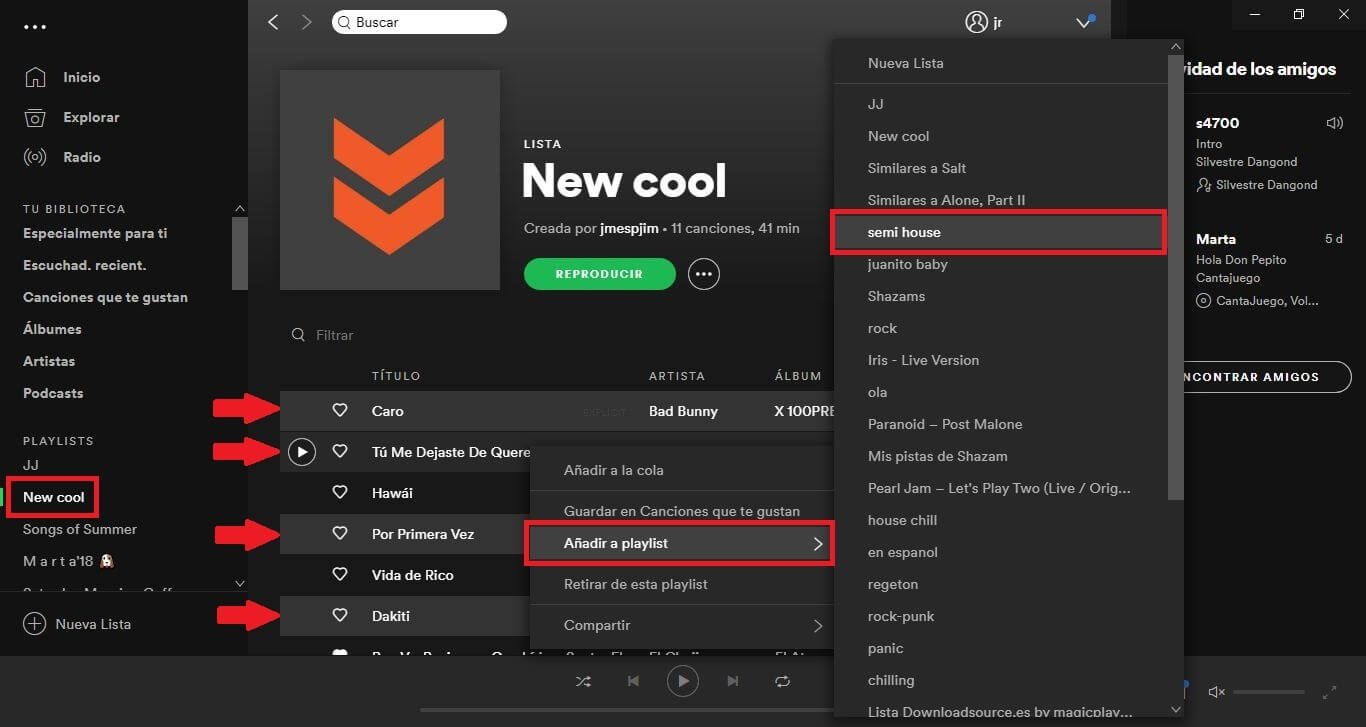The image size is (1366, 727).
Task: Click the muted volume speaker icon
Action: point(1217,692)
